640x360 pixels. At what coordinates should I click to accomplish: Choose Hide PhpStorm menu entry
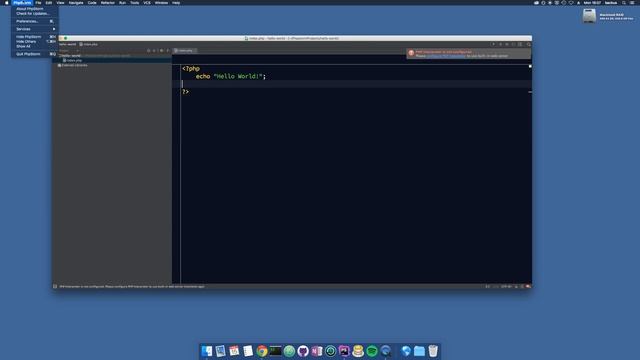pyautogui.click(x=35, y=37)
